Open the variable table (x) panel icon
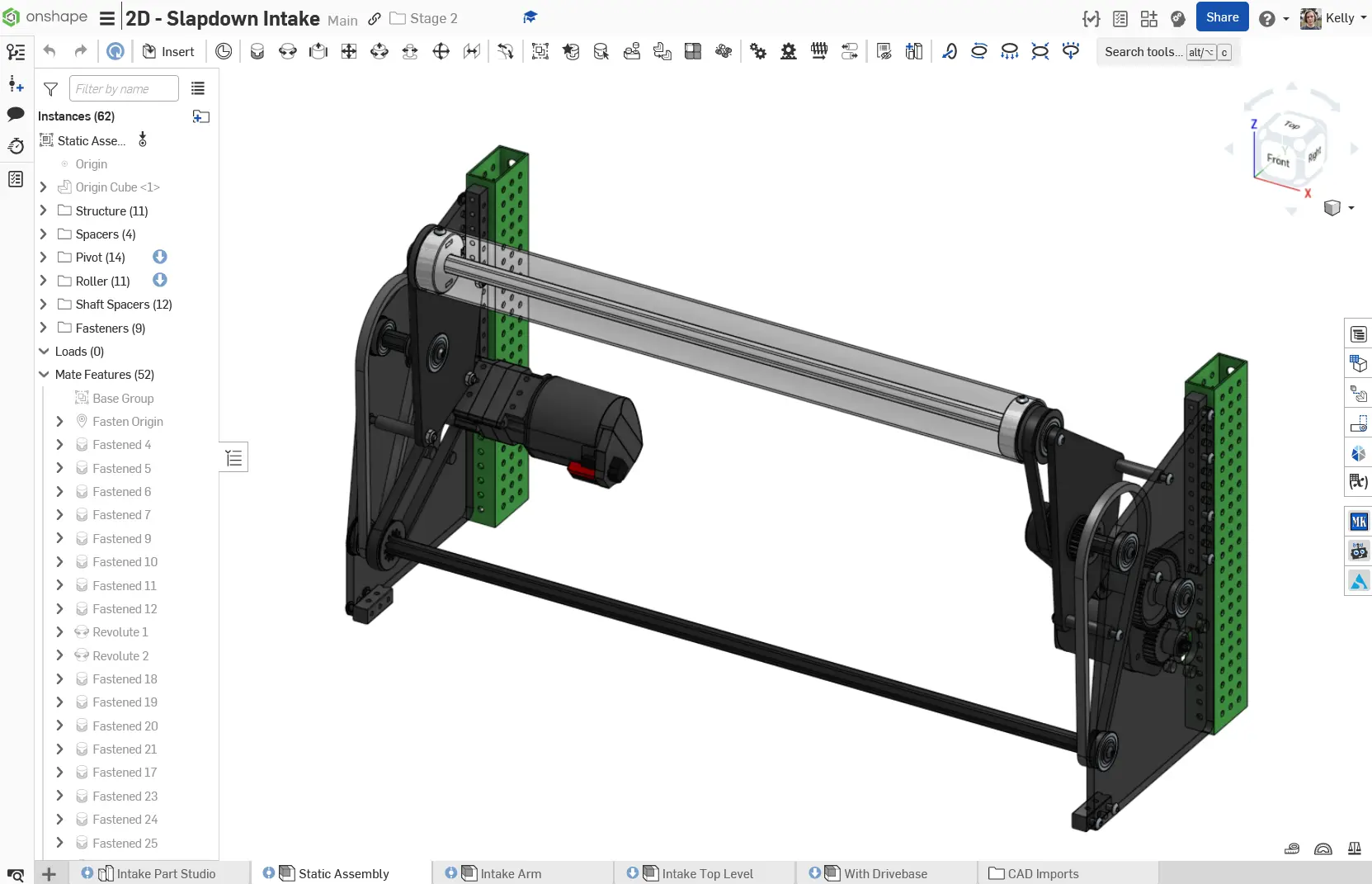 1358,481
